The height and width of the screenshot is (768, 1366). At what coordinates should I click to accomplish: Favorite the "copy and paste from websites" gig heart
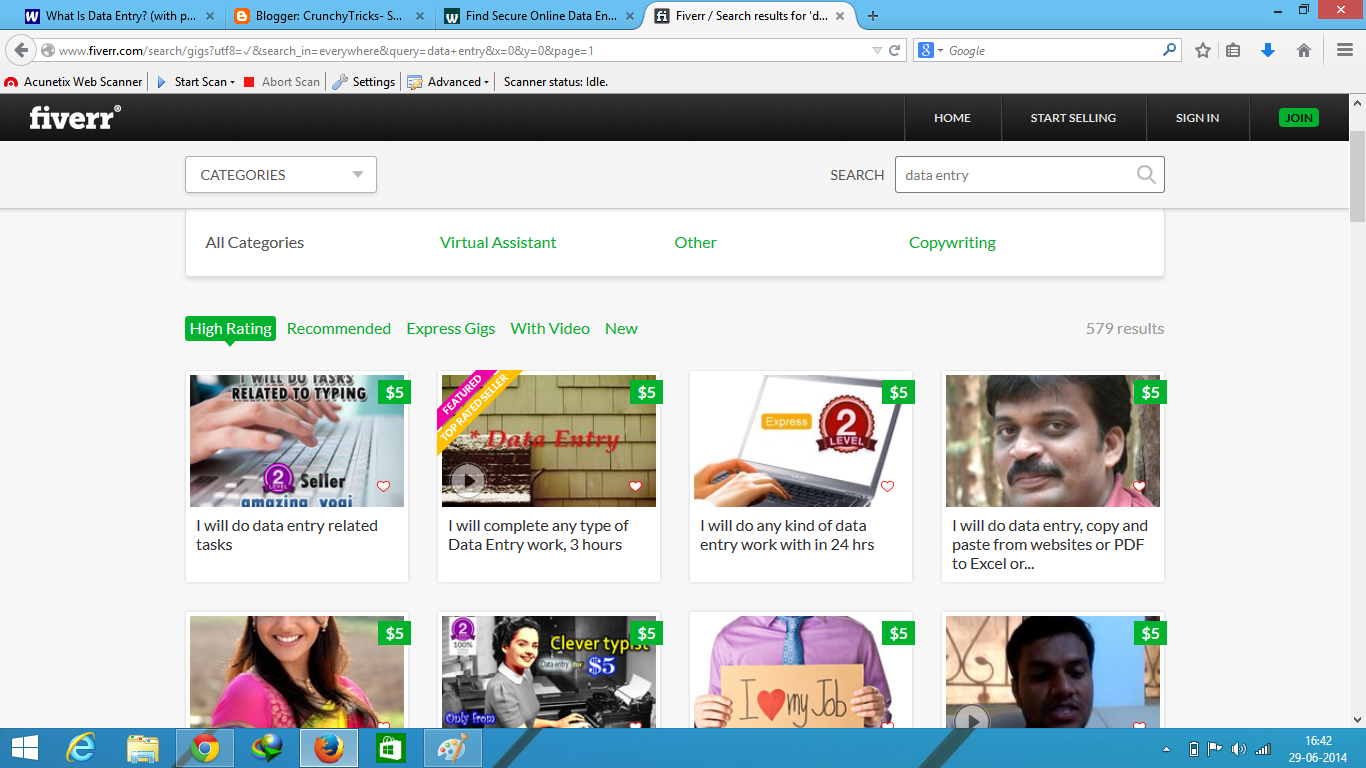1139,487
